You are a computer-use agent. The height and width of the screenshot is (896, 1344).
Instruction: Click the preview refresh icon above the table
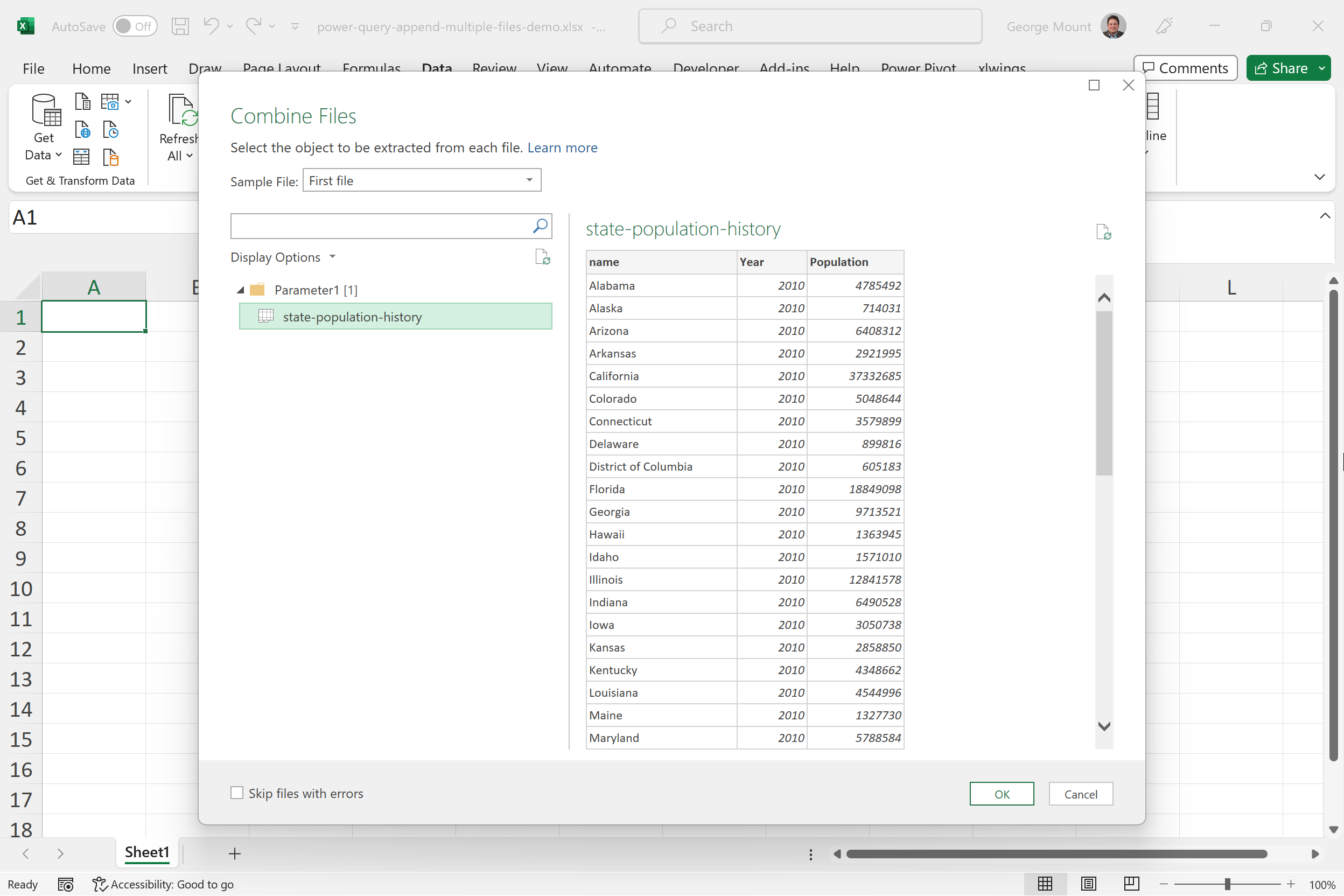pyautogui.click(x=1103, y=232)
